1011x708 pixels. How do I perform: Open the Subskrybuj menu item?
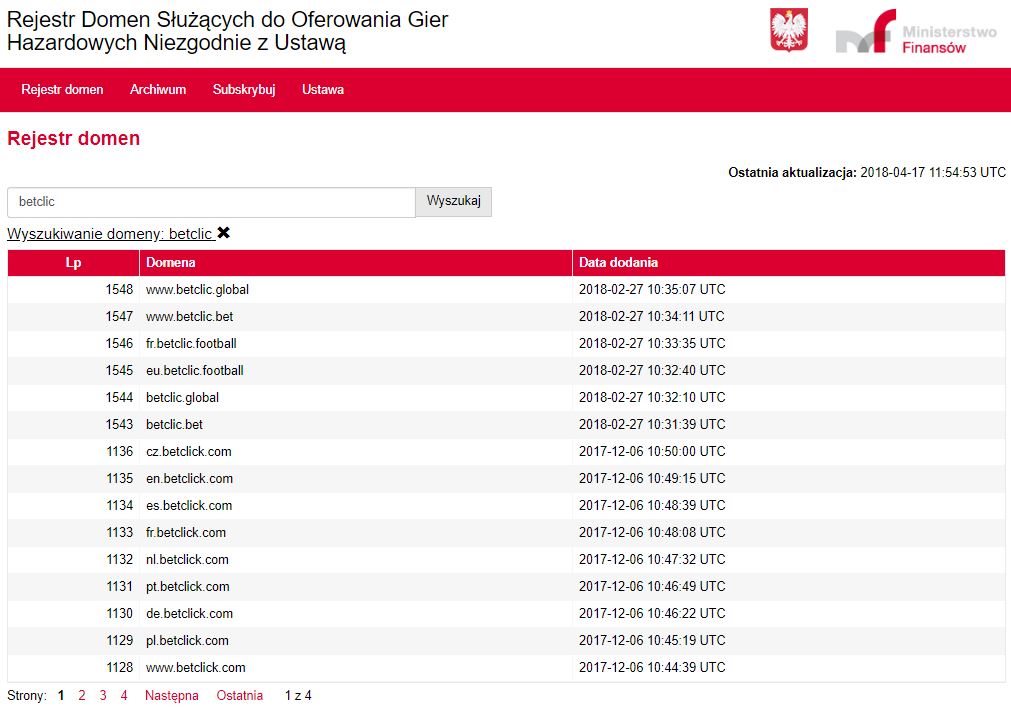click(x=244, y=90)
